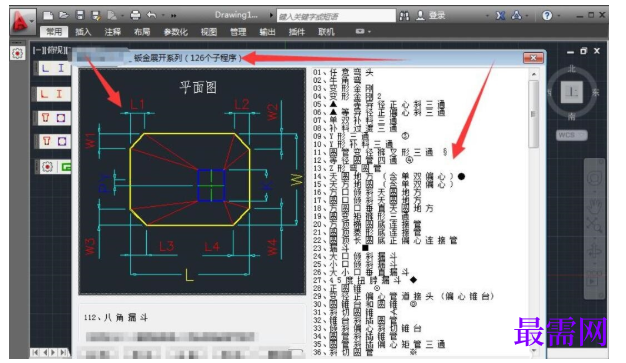
Task: Click the Save As icon
Action: pos(96,16)
